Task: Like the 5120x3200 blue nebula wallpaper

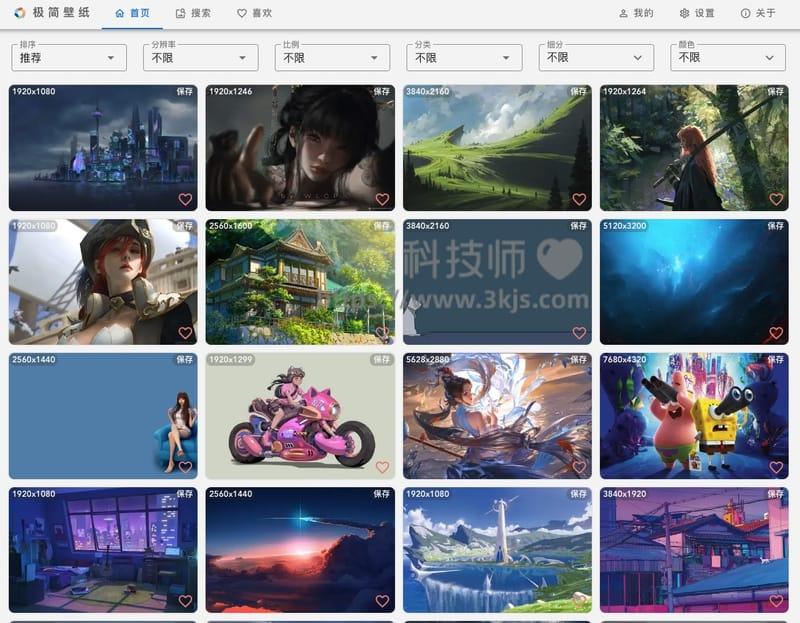Action: point(776,333)
